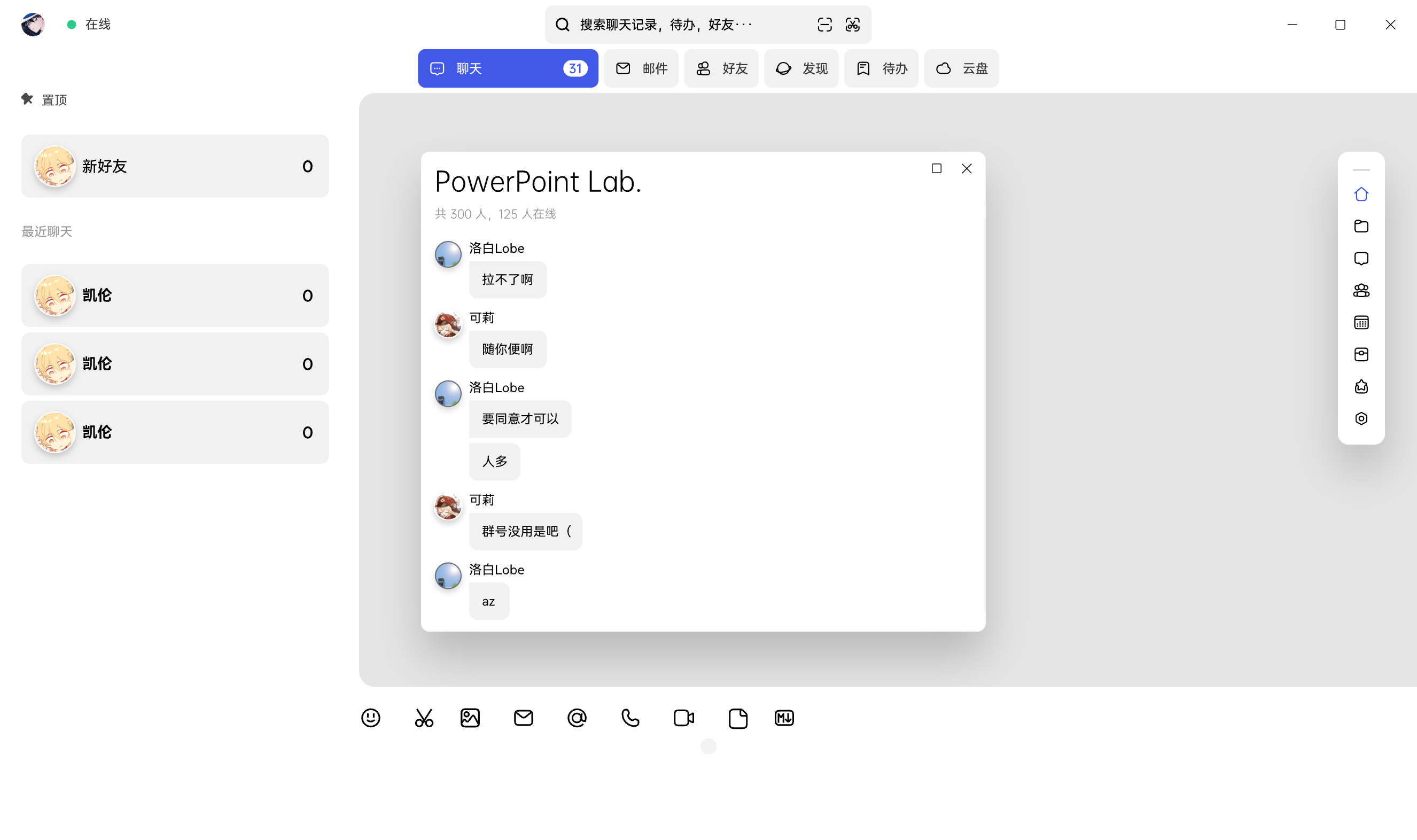Click the scissors screenshot icon
The height and width of the screenshot is (840, 1417).
[x=424, y=718]
